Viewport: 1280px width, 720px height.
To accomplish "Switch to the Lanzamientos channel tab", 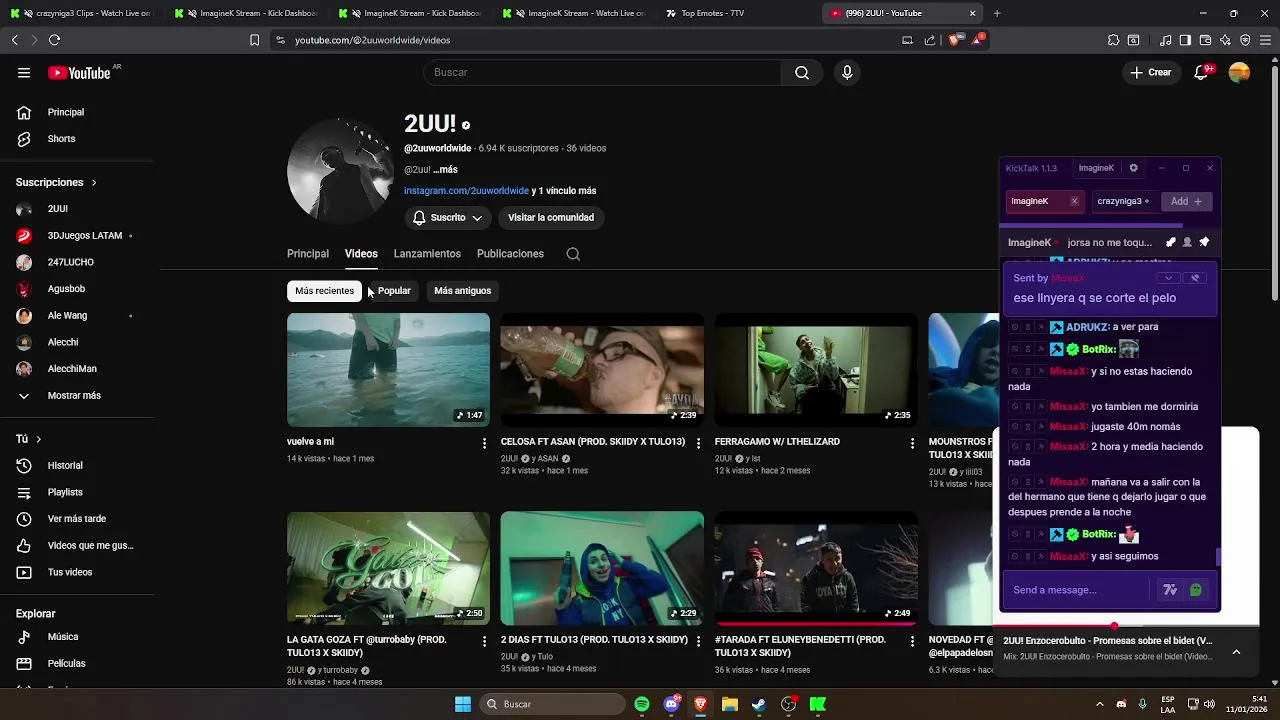I will pyautogui.click(x=427, y=254).
